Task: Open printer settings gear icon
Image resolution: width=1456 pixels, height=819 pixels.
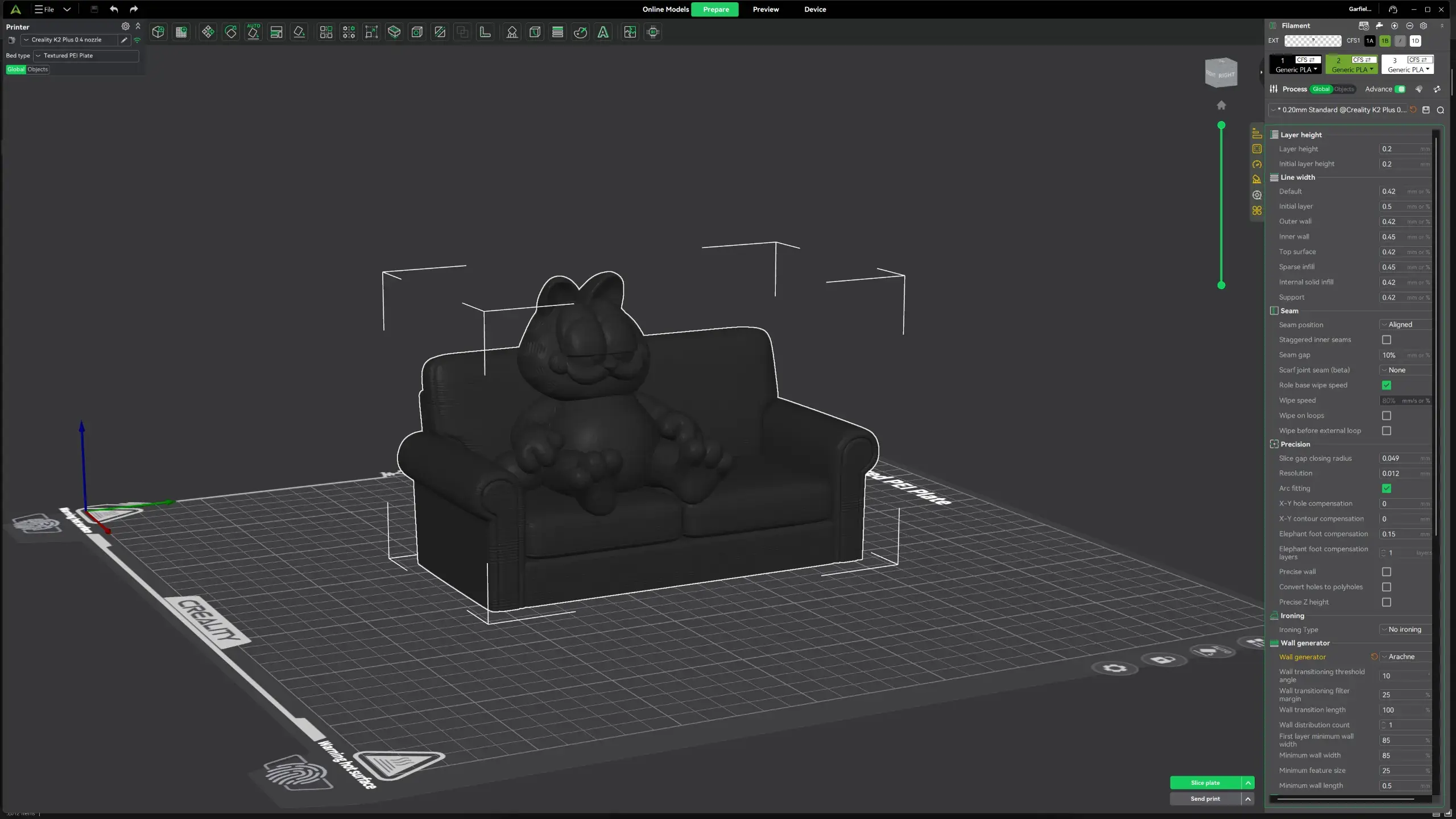Action: pyautogui.click(x=125, y=26)
